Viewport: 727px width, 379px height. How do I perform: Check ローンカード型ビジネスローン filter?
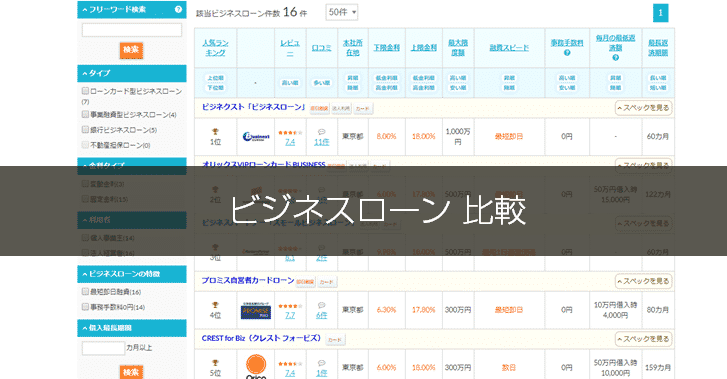click(85, 91)
